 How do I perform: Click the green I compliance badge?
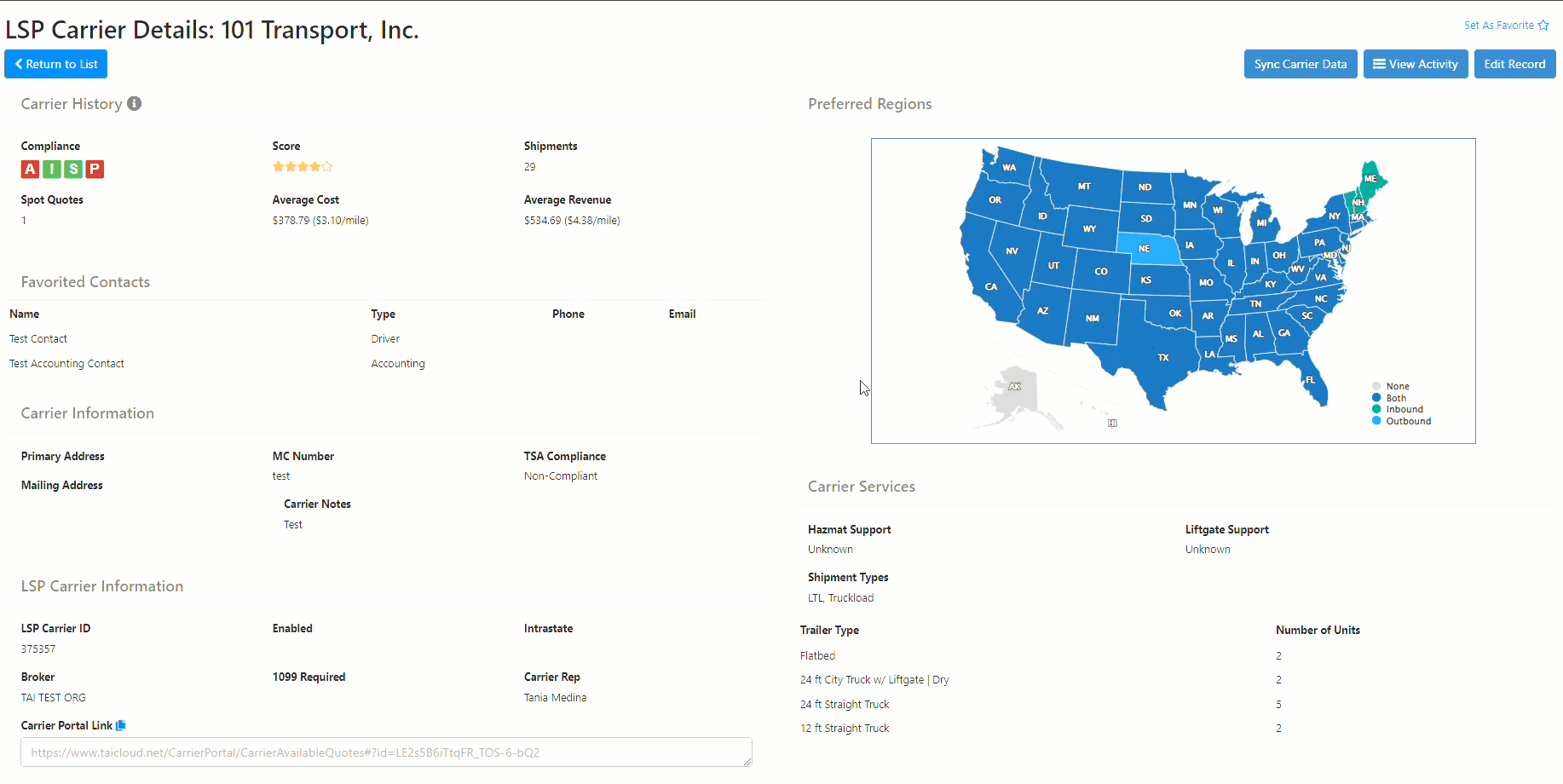coord(52,169)
